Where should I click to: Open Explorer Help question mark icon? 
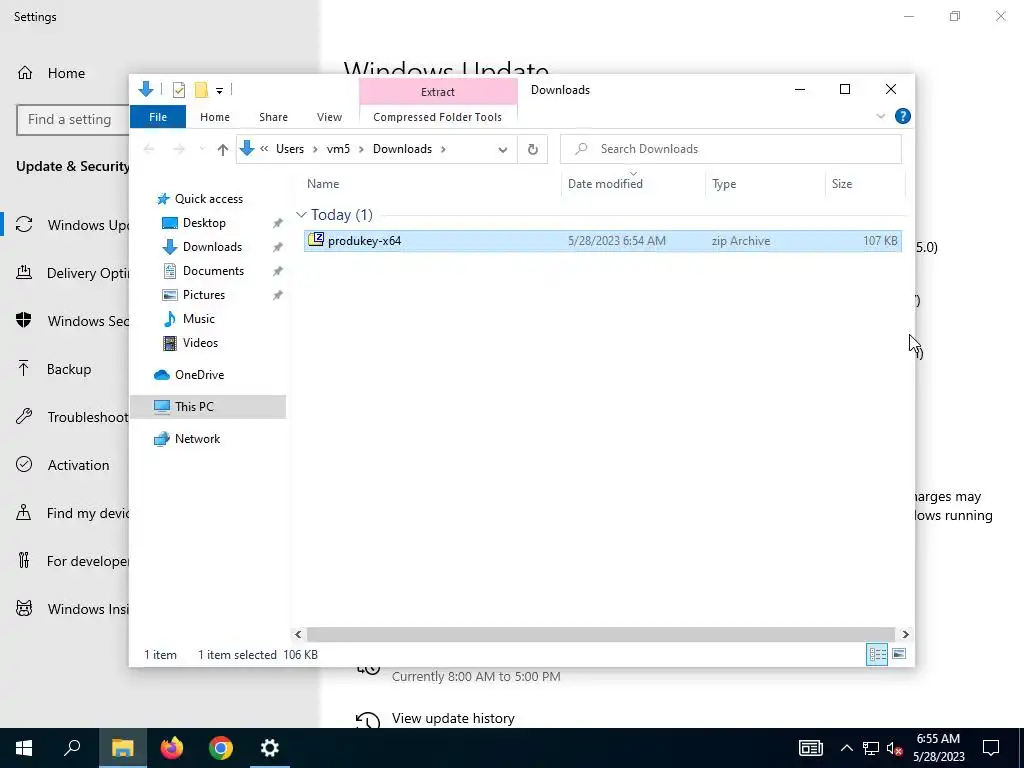tap(903, 116)
